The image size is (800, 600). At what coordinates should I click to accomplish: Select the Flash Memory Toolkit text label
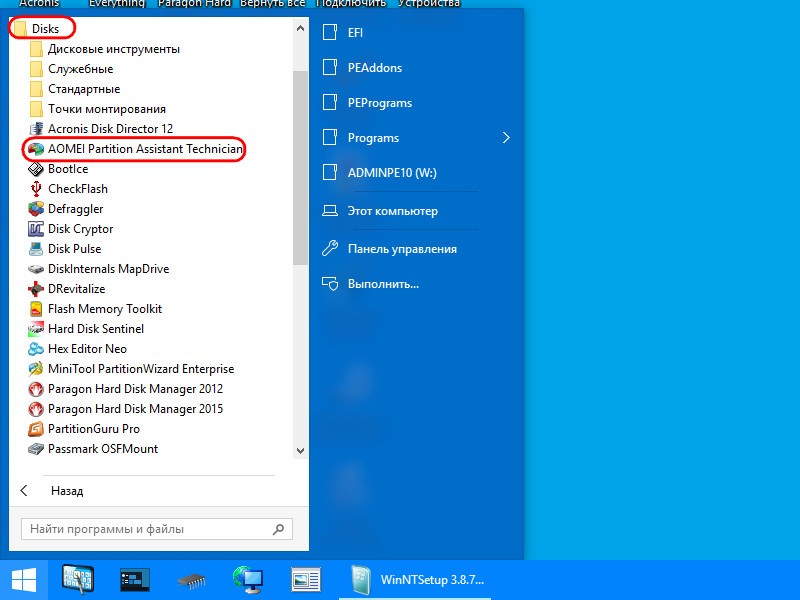pos(105,309)
